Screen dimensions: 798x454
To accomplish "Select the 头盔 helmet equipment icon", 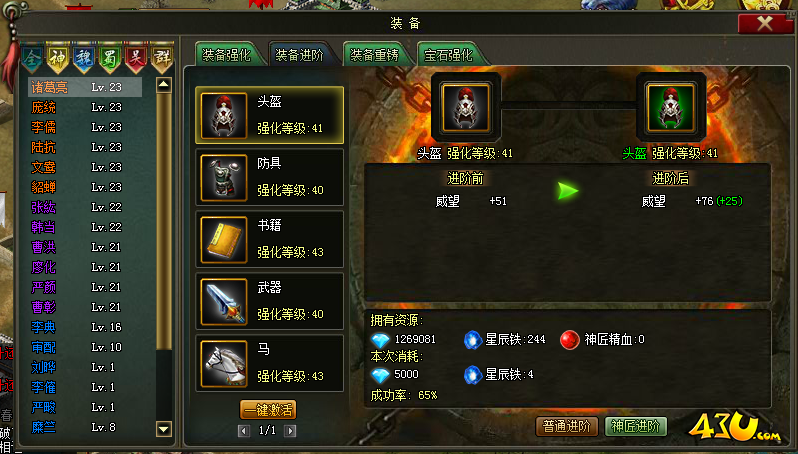I will coord(224,116).
